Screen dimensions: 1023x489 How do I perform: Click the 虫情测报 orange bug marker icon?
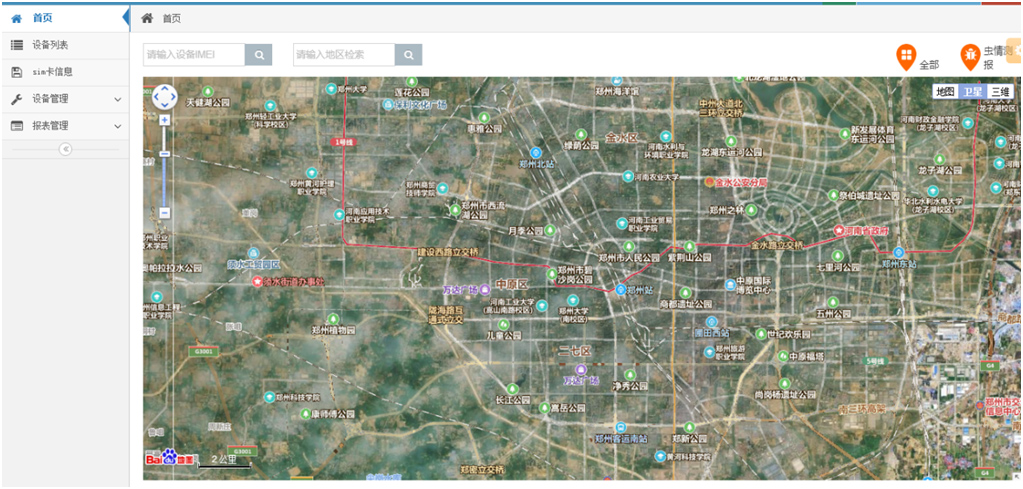969,56
